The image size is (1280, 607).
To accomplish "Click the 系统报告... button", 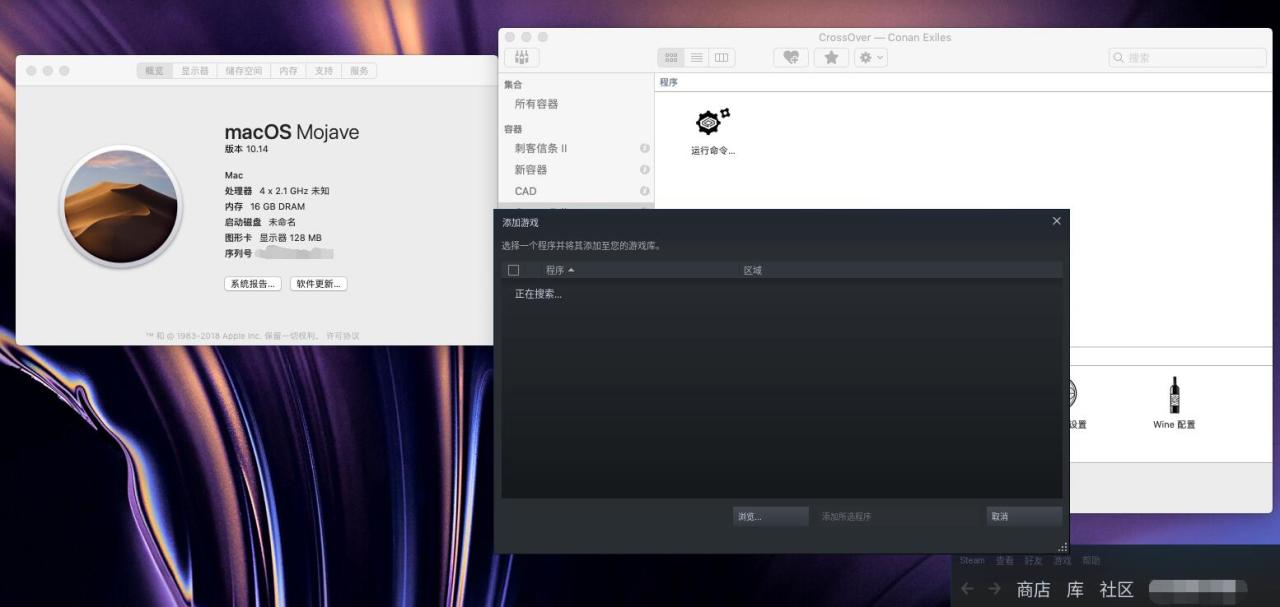I will coord(253,284).
